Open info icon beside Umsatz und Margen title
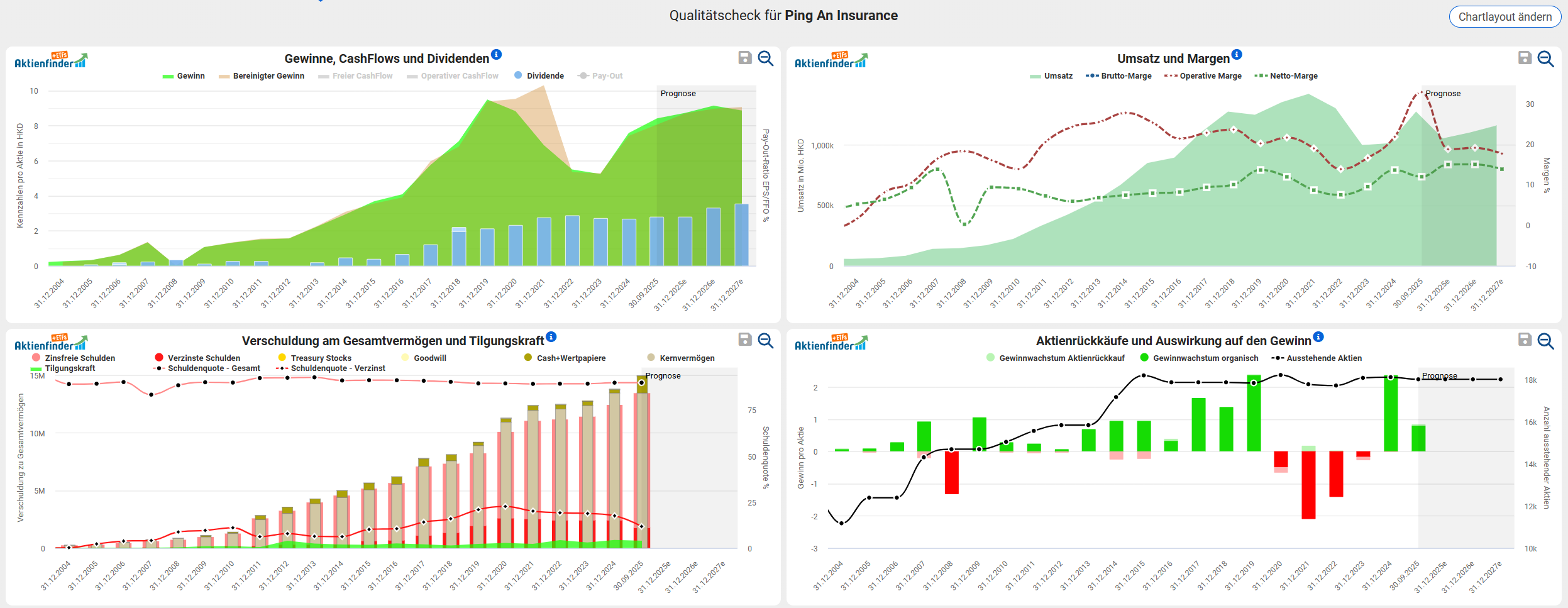 [x=1237, y=55]
